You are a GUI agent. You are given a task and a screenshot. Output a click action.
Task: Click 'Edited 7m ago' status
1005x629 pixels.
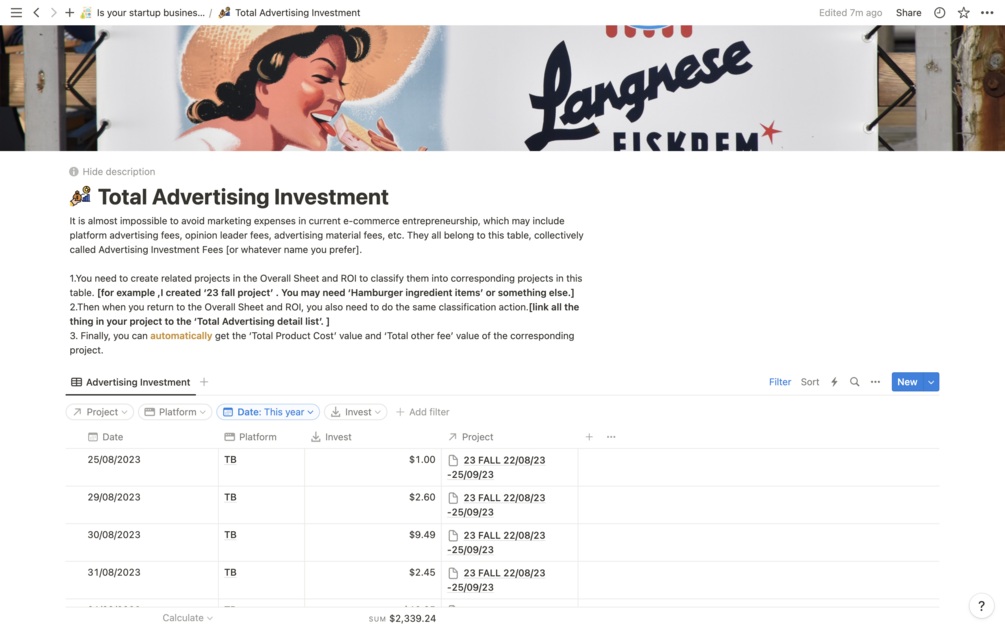[x=850, y=12]
